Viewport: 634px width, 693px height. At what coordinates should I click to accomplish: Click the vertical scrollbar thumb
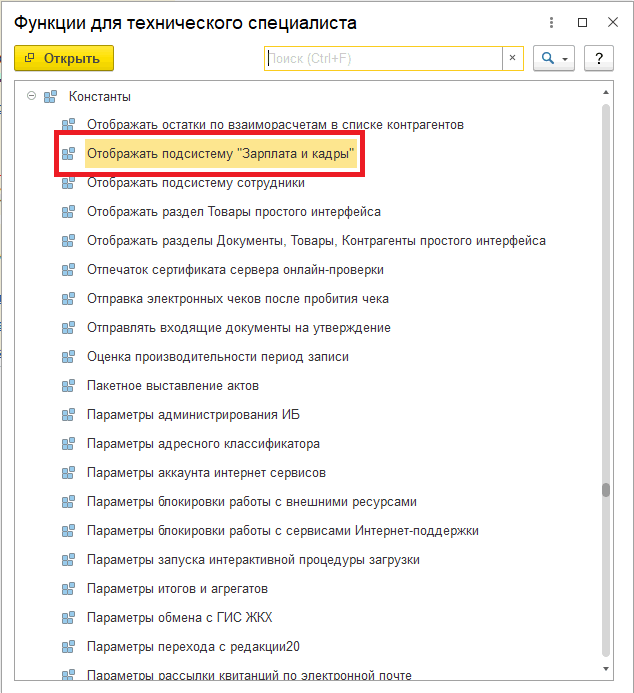click(606, 490)
